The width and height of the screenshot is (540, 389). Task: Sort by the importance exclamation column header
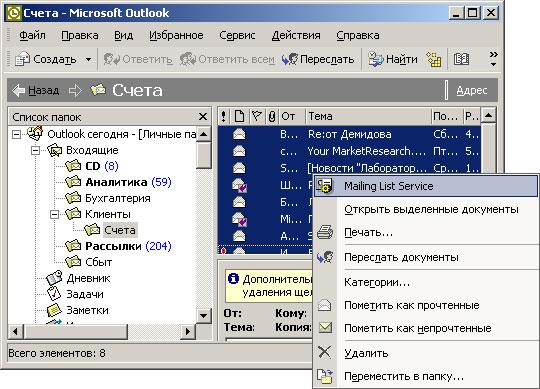[x=224, y=116]
